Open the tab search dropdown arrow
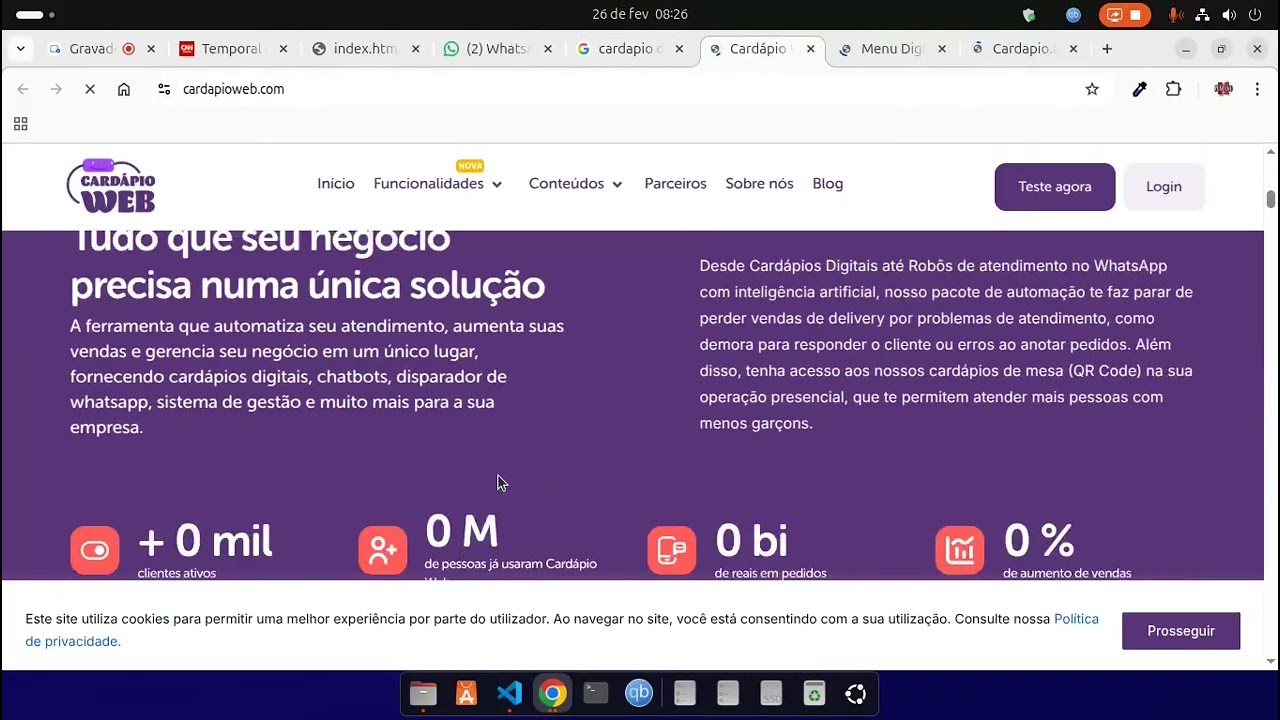The height and width of the screenshot is (720, 1280). point(20,48)
